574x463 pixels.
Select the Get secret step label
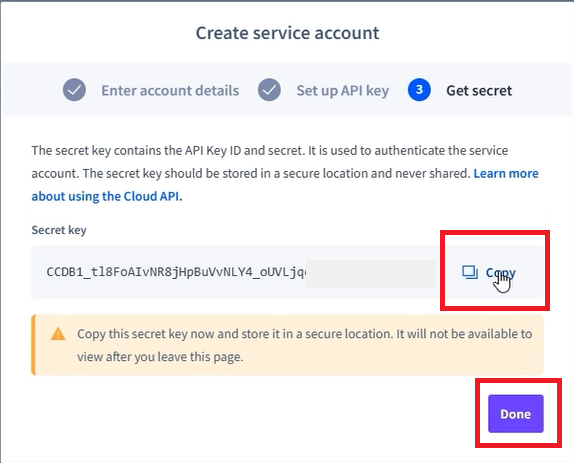pos(479,90)
